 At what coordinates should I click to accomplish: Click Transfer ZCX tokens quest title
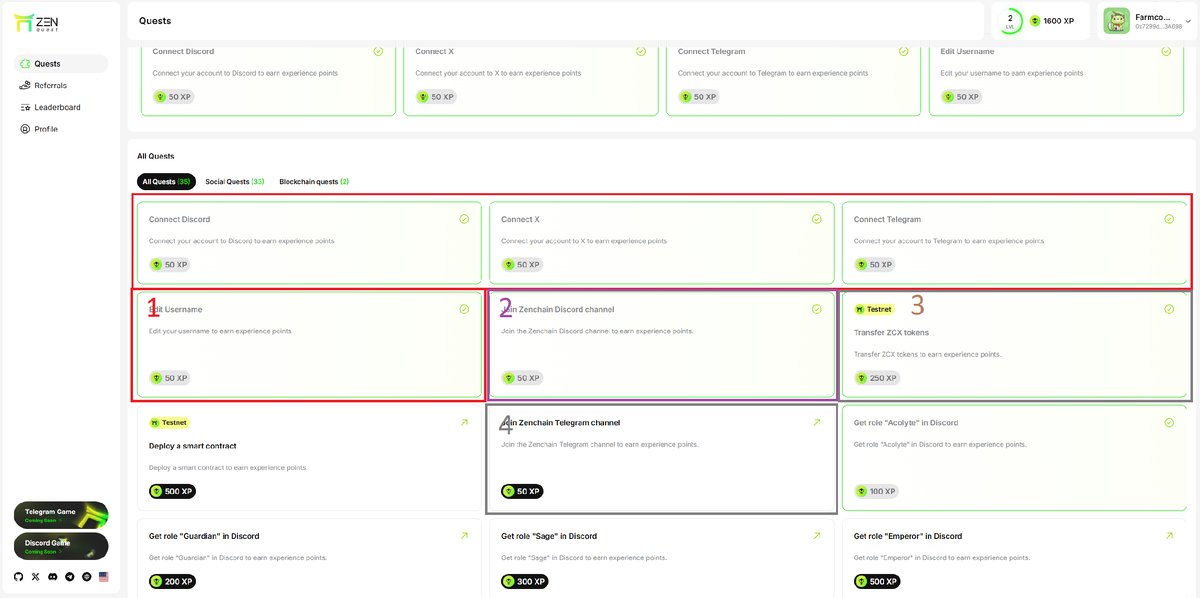(x=891, y=333)
